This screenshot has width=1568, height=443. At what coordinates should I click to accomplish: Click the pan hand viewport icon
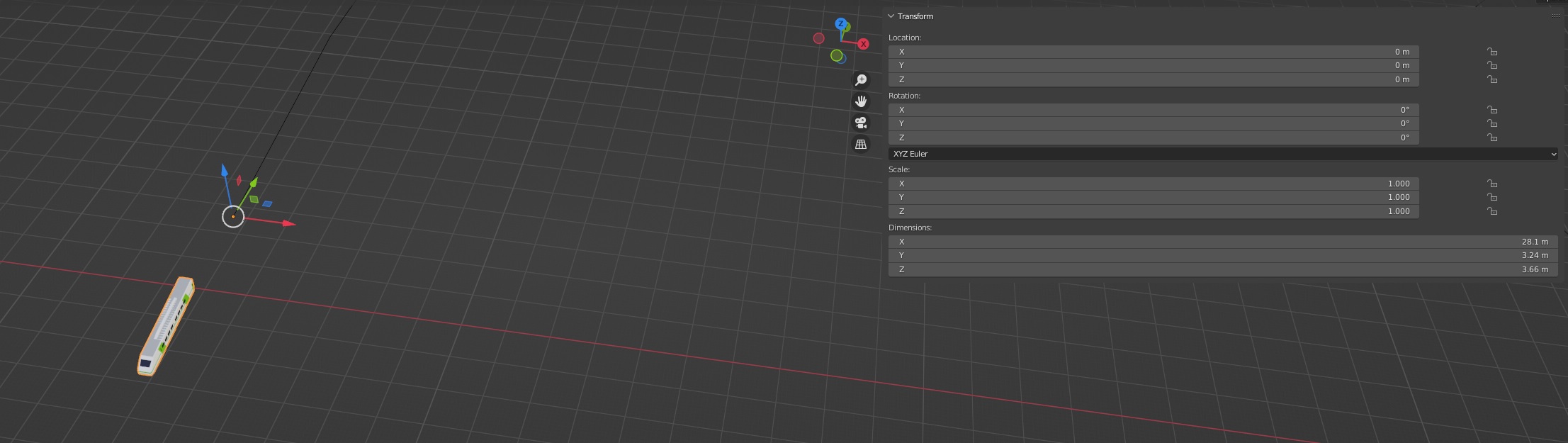[x=861, y=101]
